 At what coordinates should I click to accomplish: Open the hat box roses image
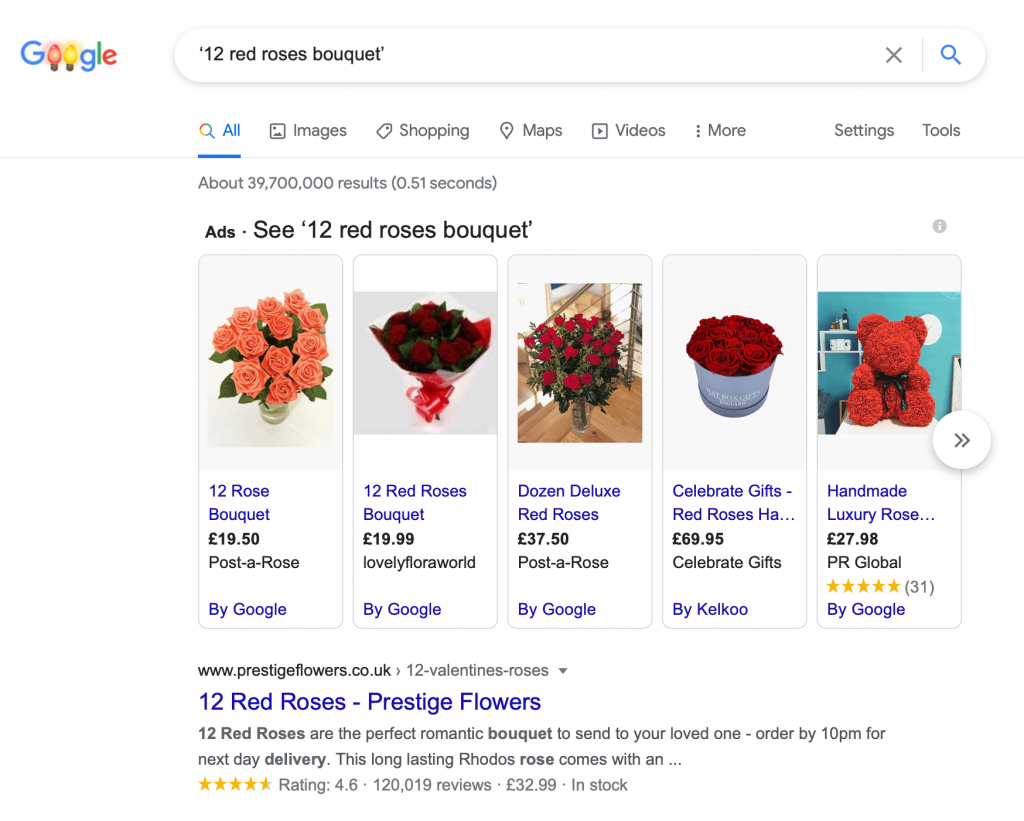pos(734,366)
